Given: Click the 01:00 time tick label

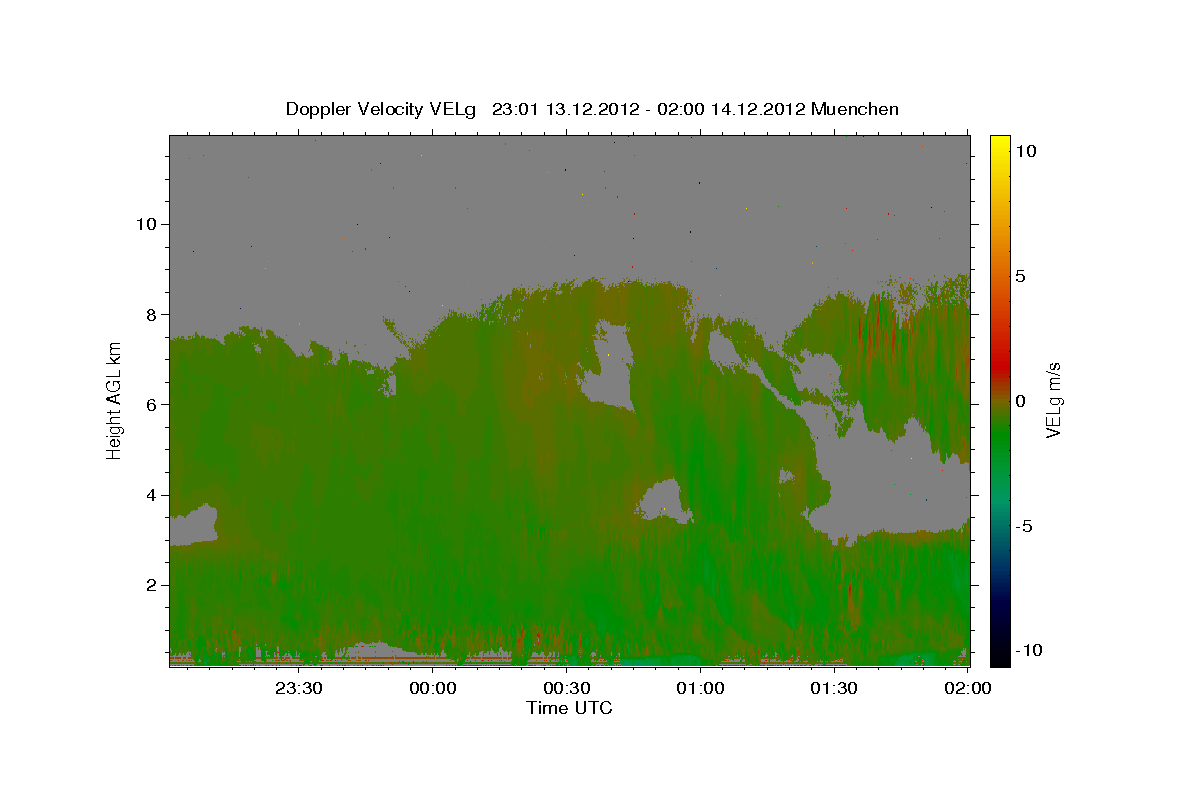Looking at the screenshot, I should pos(700,688).
